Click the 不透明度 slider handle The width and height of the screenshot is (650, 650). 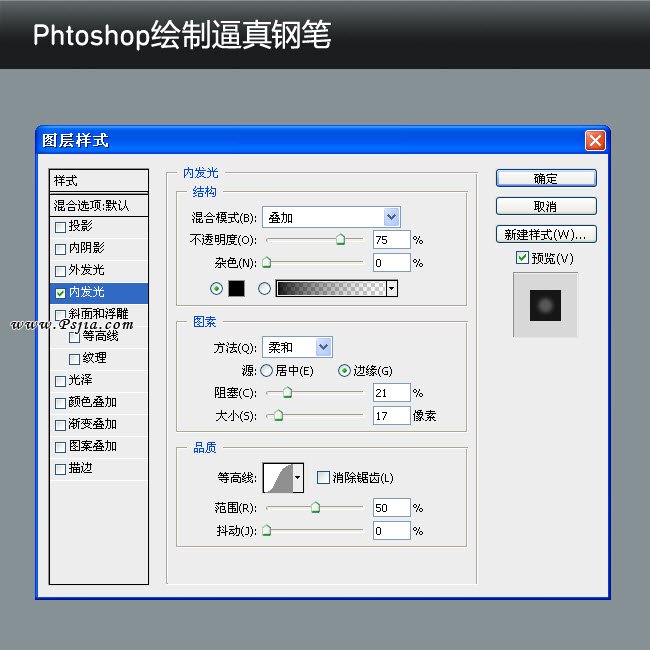tap(340, 239)
